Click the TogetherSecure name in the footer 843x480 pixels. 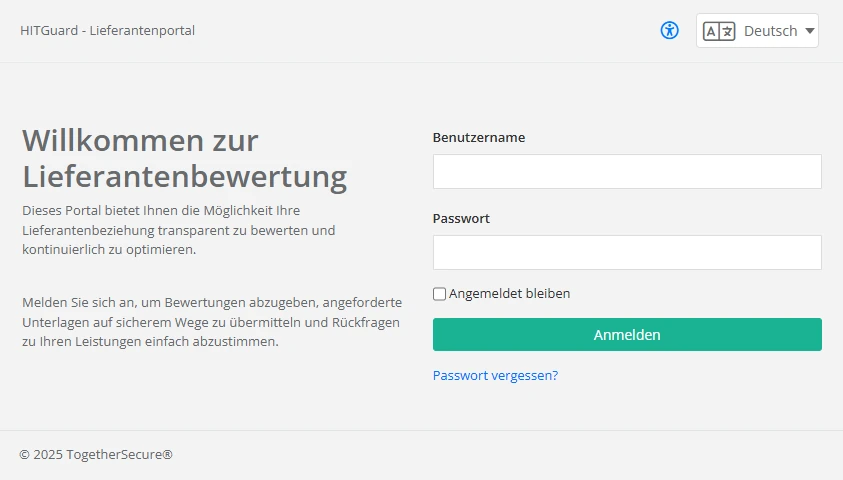pyautogui.click(x=119, y=455)
